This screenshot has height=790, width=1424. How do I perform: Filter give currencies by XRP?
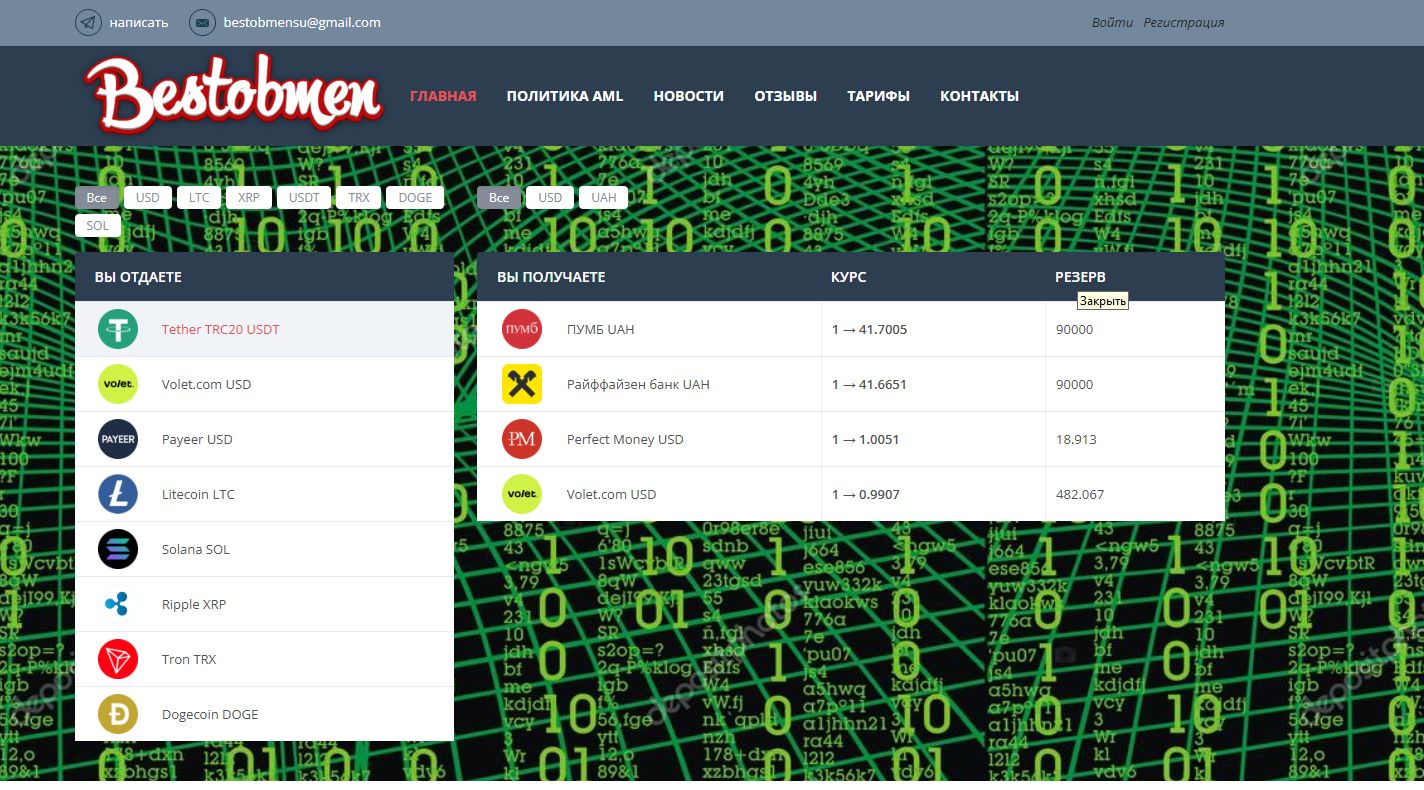[x=249, y=197]
